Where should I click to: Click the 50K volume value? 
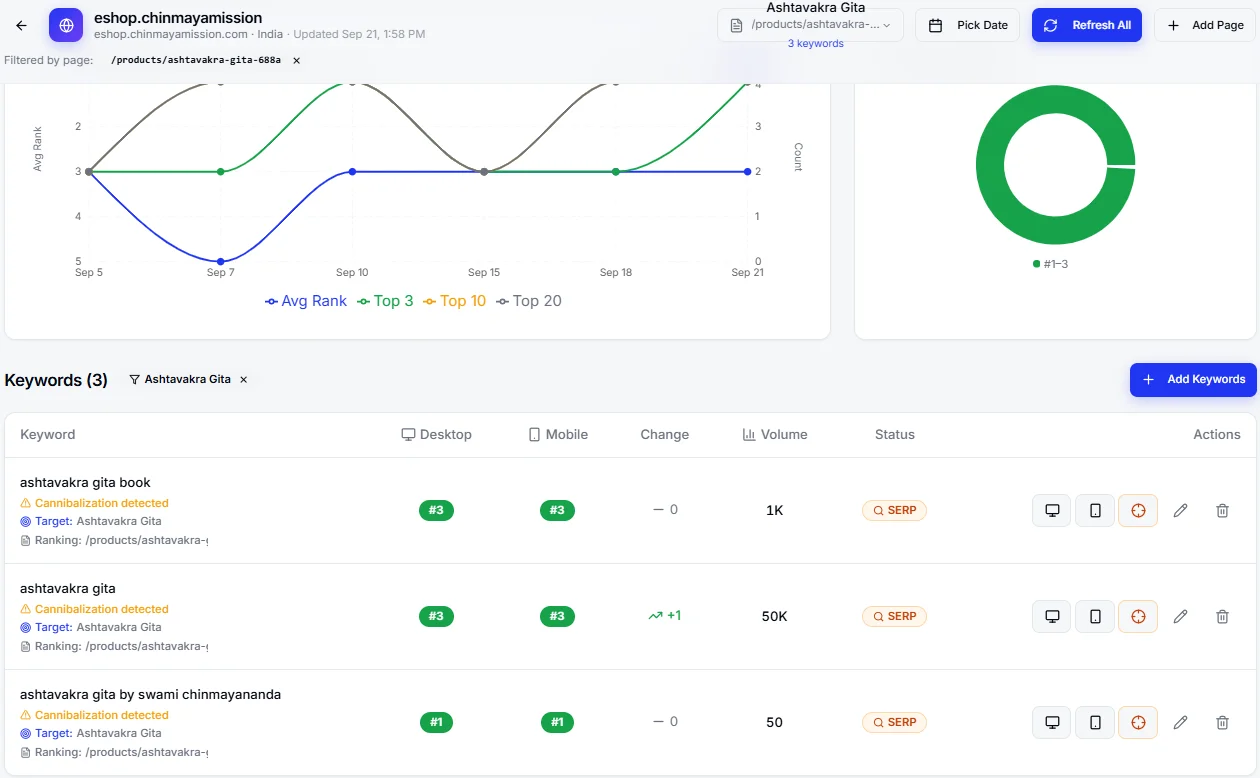coord(775,616)
